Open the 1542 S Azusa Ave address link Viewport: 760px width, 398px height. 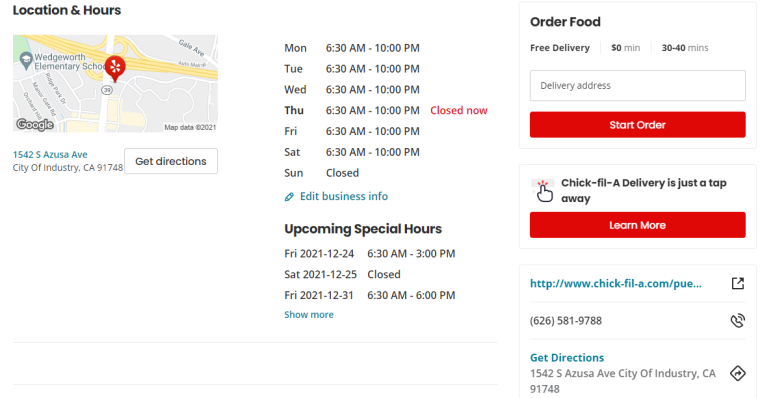click(50, 155)
